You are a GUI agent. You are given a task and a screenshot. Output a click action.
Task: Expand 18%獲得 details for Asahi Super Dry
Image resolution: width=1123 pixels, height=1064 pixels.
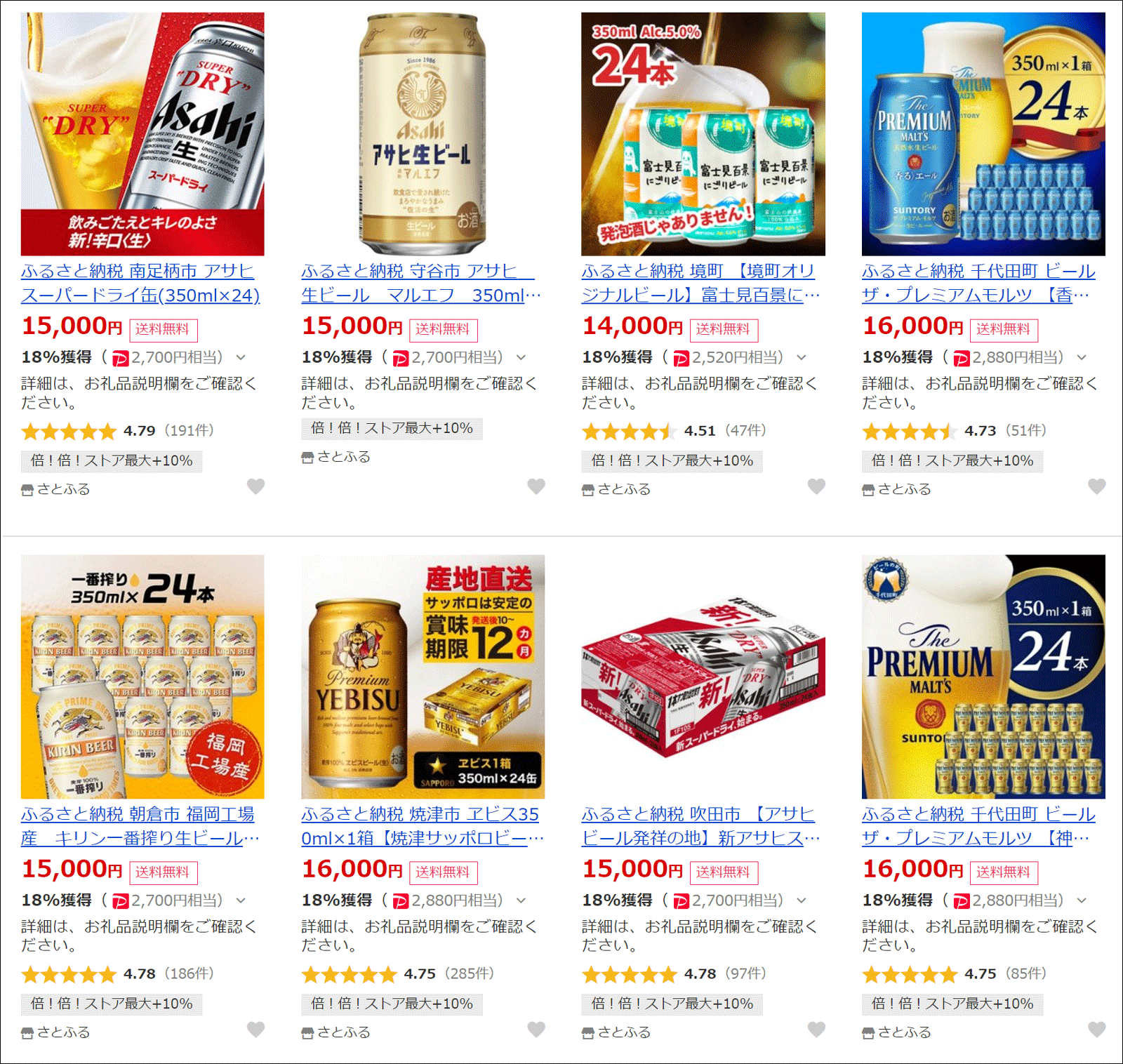241,358
